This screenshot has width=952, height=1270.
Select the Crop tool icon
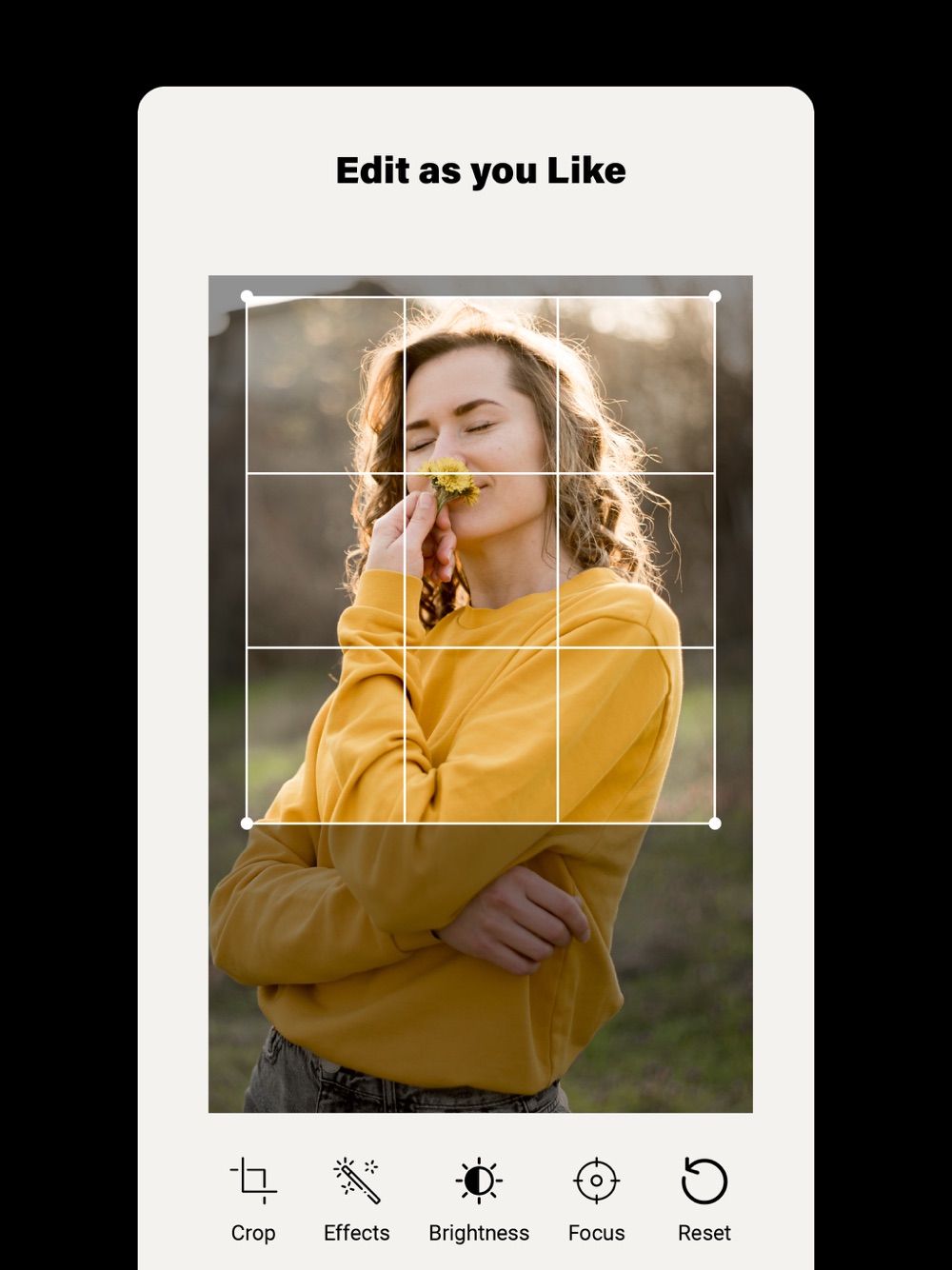pyautogui.click(x=253, y=1181)
